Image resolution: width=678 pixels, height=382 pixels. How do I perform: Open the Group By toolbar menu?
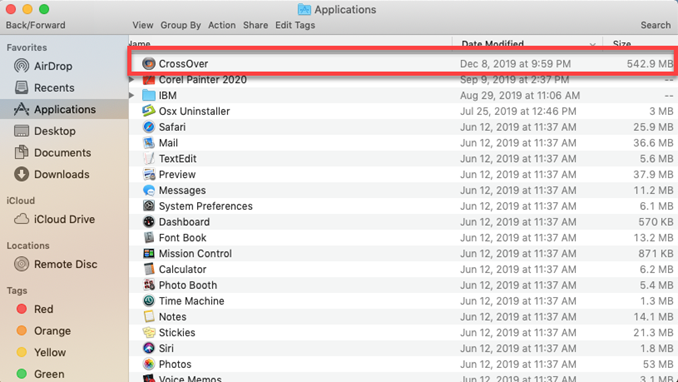[181, 25]
